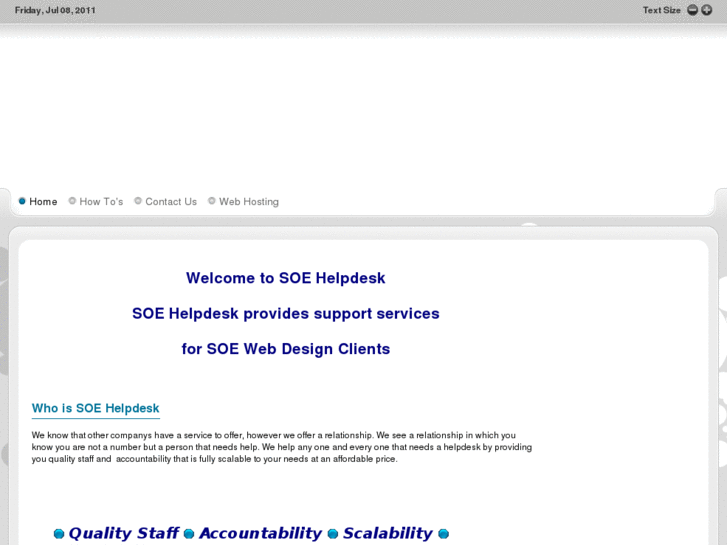Click the blue bullet beside Home
Screen dimensions: 727x545
coord(22,201)
